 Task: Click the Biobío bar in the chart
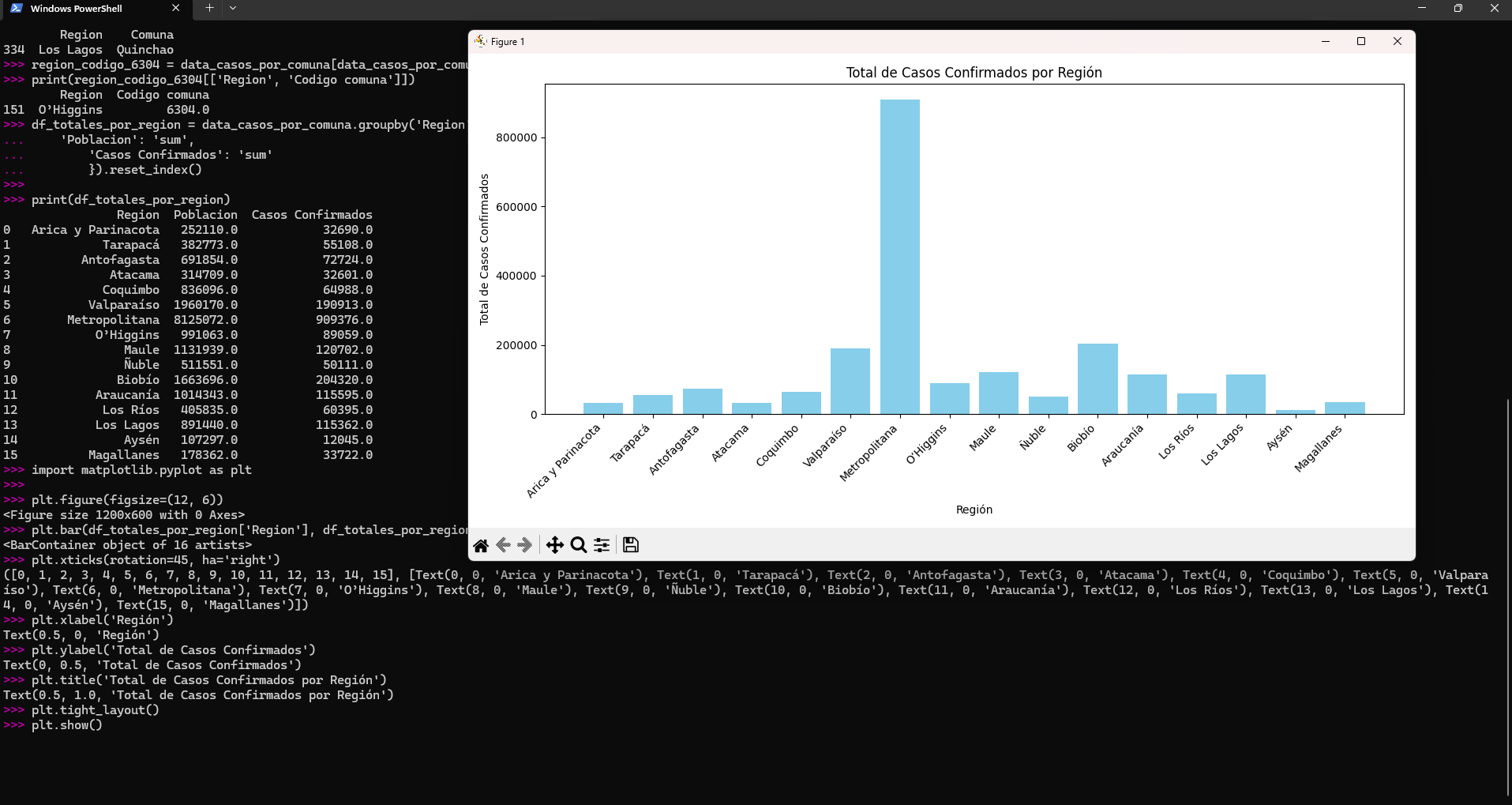click(1097, 379)
